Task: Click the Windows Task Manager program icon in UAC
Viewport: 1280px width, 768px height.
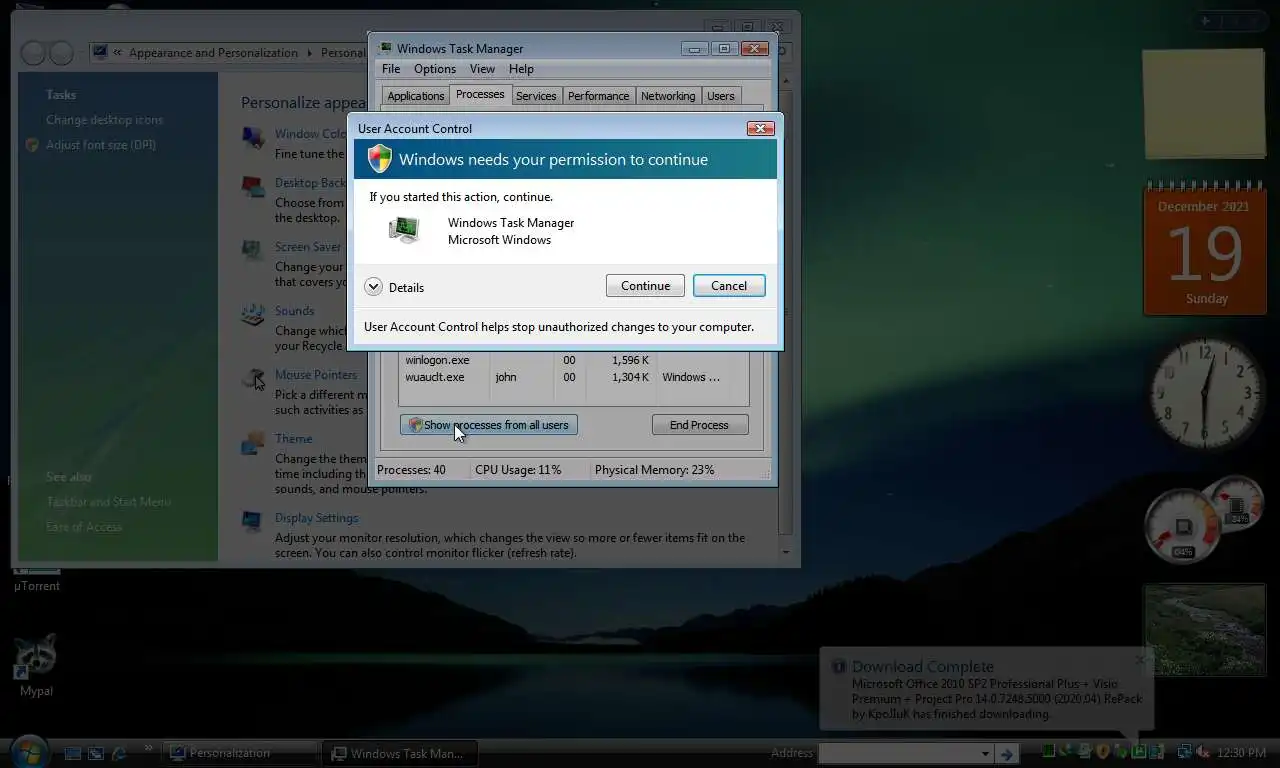Action: [404, 230]
